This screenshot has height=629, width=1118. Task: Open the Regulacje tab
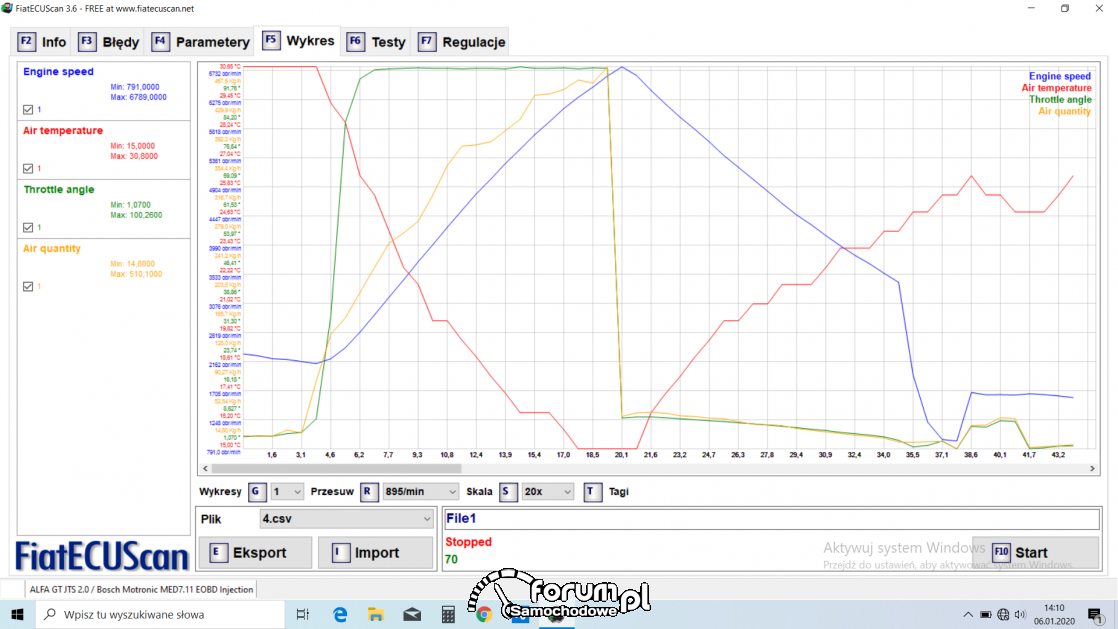[462, 42]
